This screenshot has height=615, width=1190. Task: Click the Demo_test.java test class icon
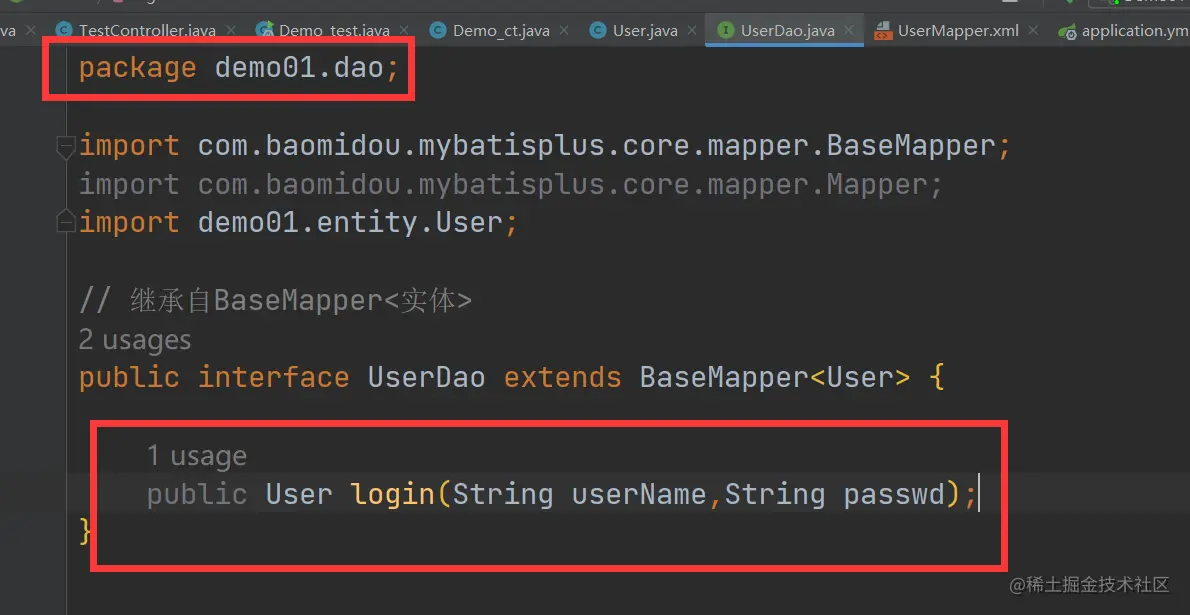point(265,31)
